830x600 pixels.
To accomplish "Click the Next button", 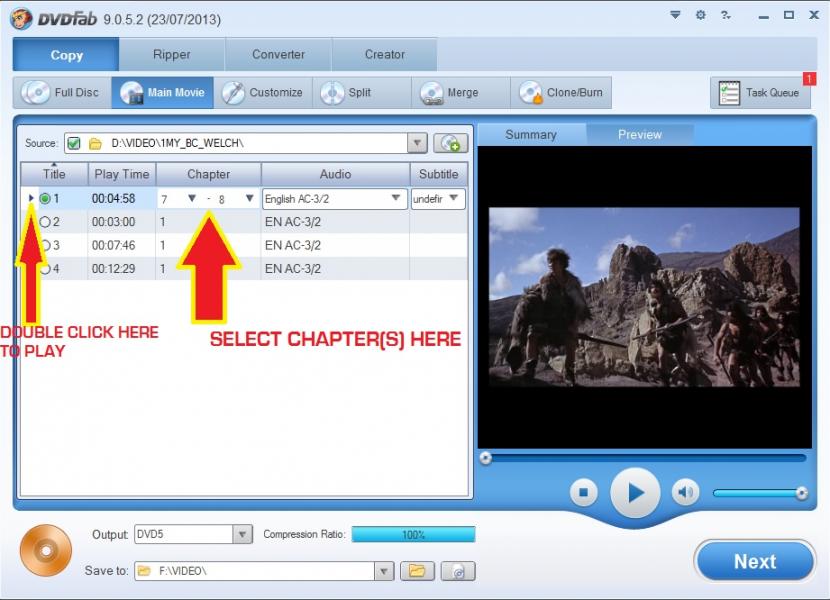I will pyautogui.click(x=755, y=561).
